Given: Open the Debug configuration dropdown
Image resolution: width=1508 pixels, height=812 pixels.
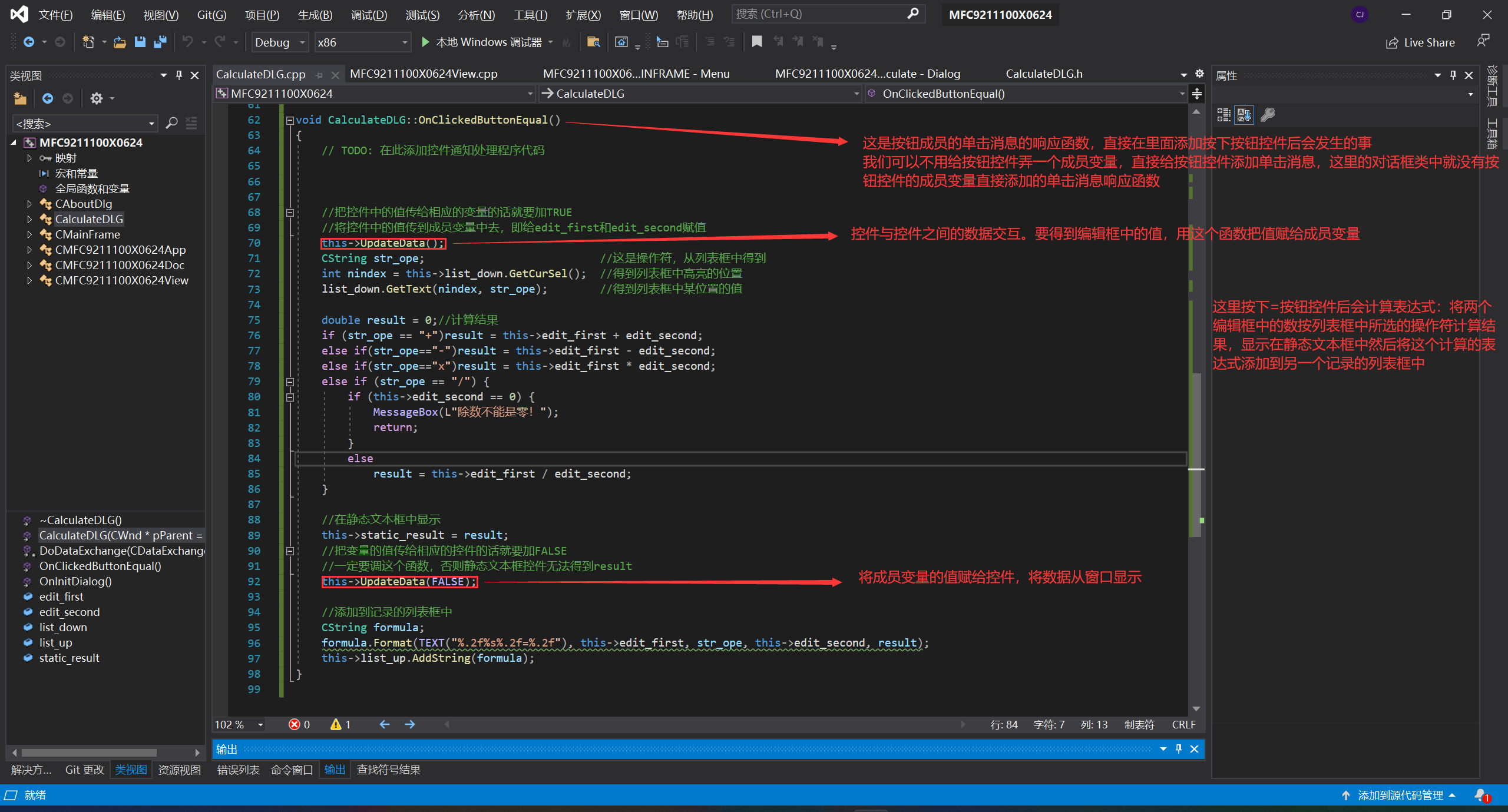Looking at the screenshot, I should point(302,42).
